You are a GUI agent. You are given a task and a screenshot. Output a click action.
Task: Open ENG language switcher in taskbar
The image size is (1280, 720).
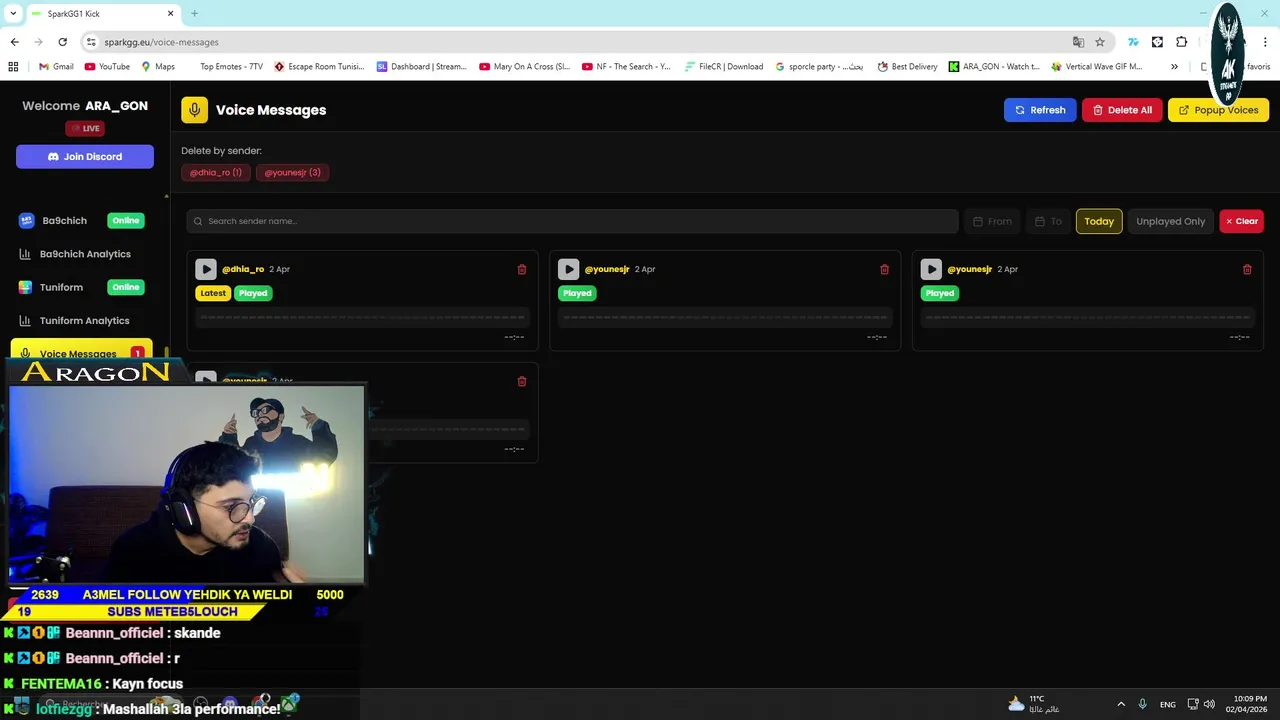point(1168,704)
